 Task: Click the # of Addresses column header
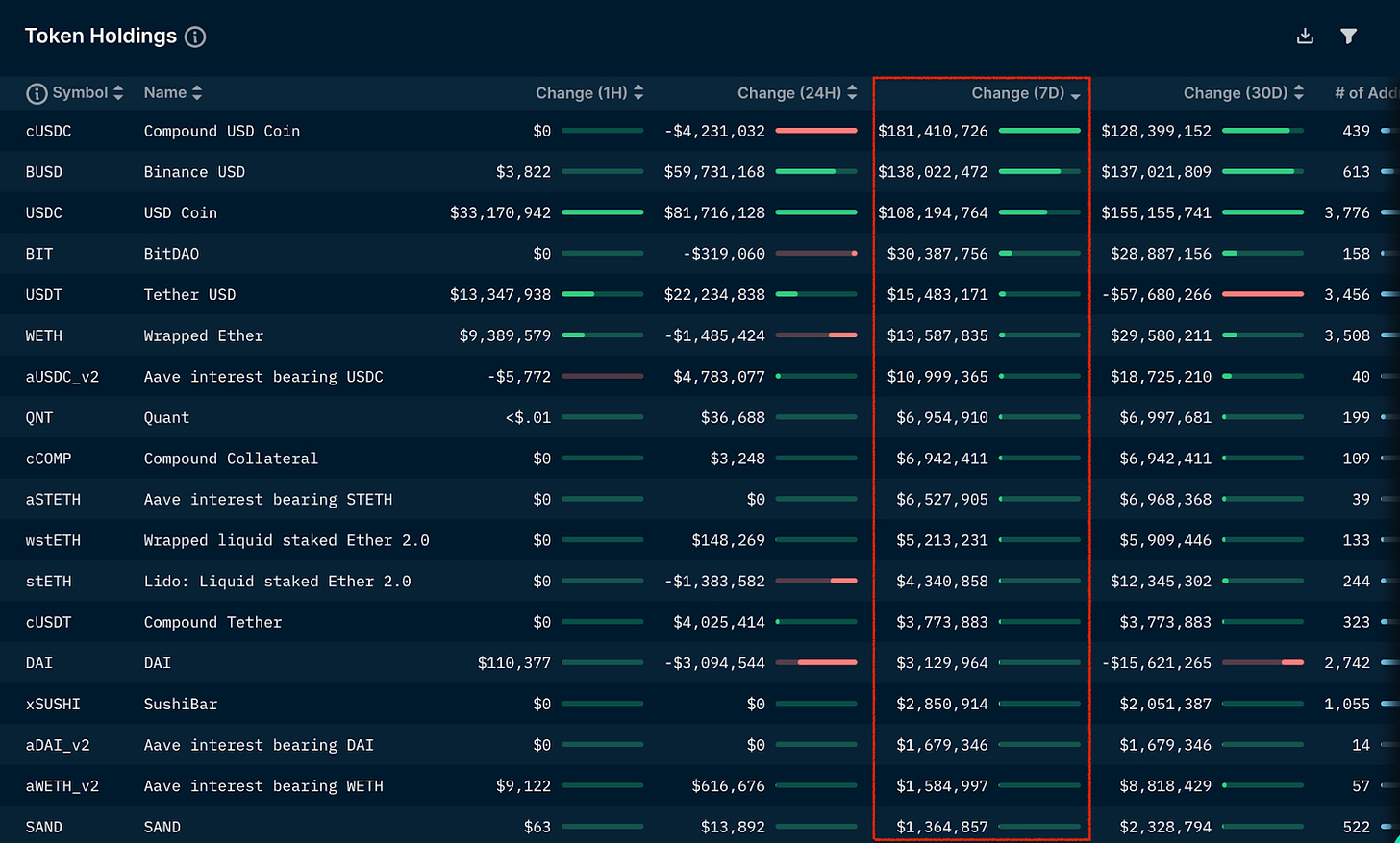1366,93
